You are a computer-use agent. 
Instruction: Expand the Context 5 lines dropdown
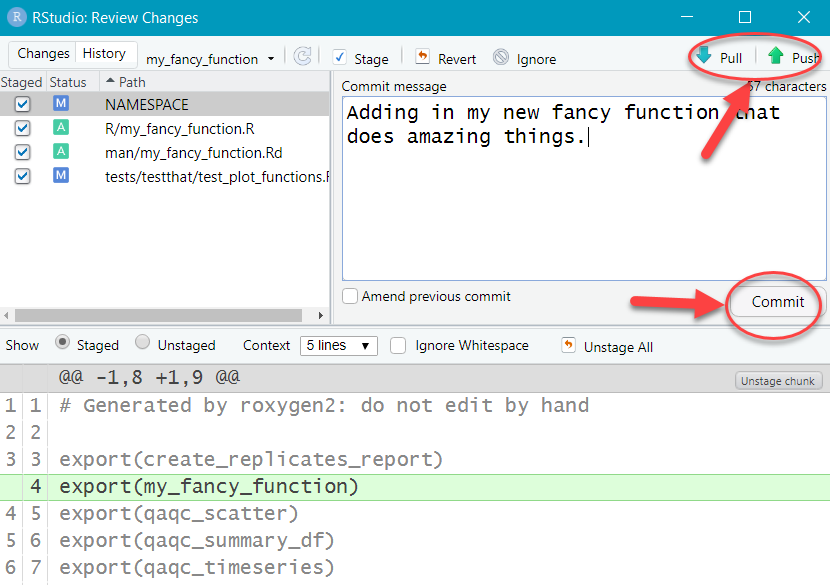pyautogui.click(x=338, y=345)
